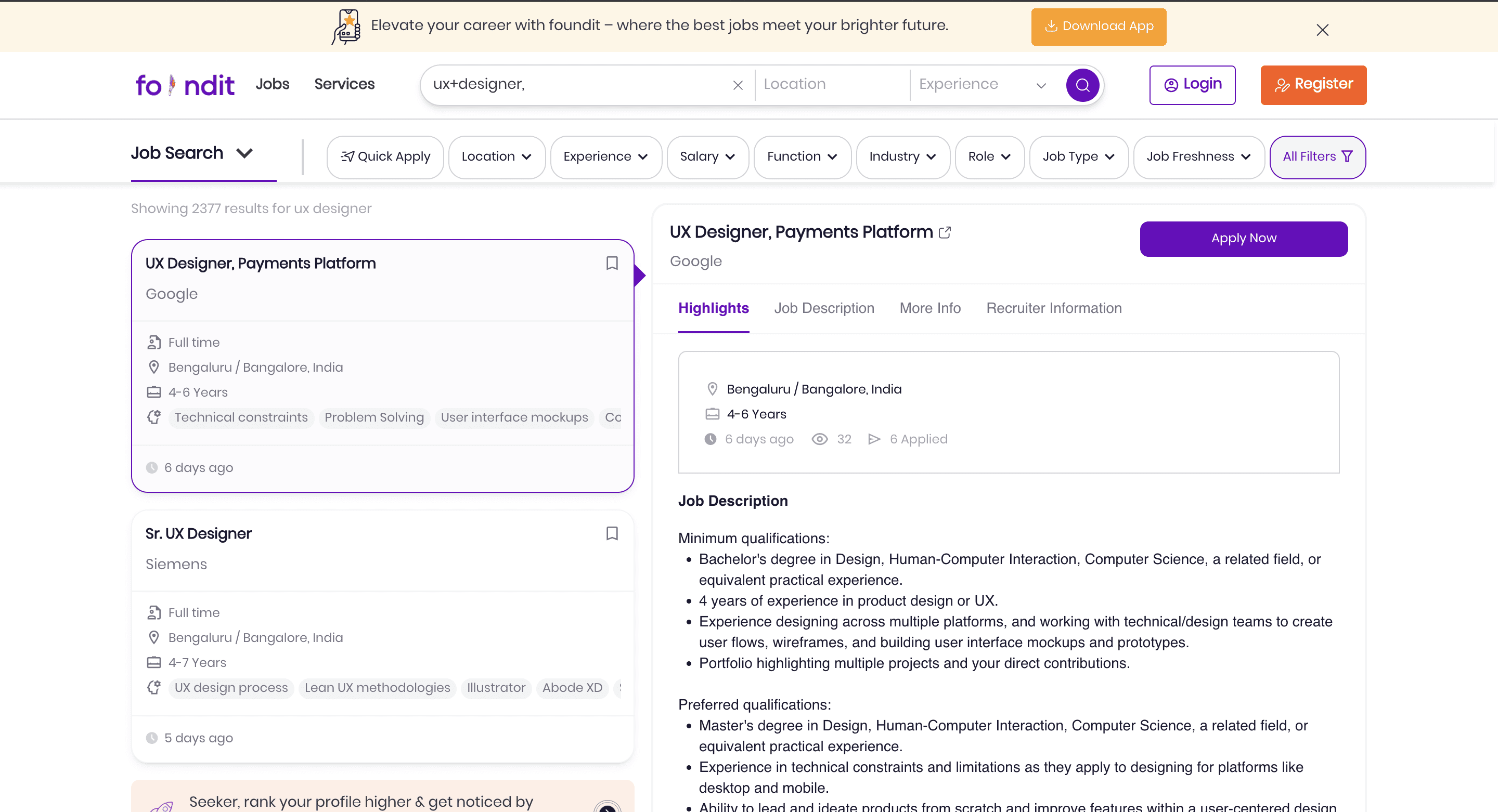The image size is (1498, 812).
Task: Click the Siemens company name on the card
Action: (176, 564)
